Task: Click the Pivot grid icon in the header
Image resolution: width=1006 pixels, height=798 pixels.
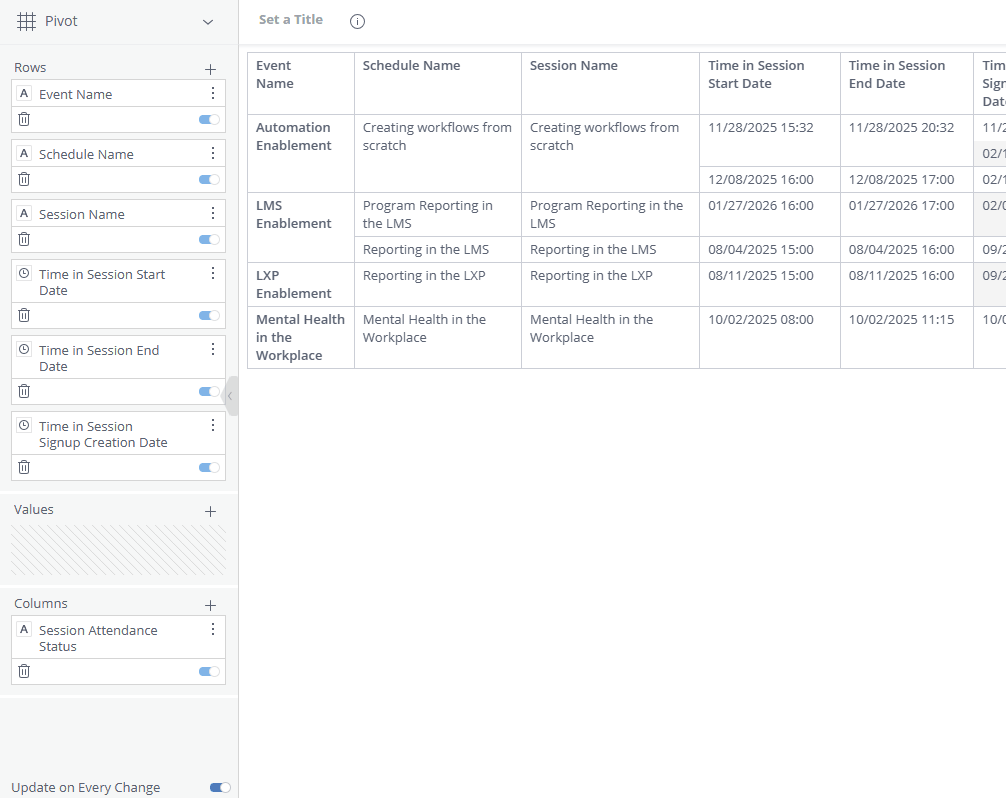Action: [26, 21]
